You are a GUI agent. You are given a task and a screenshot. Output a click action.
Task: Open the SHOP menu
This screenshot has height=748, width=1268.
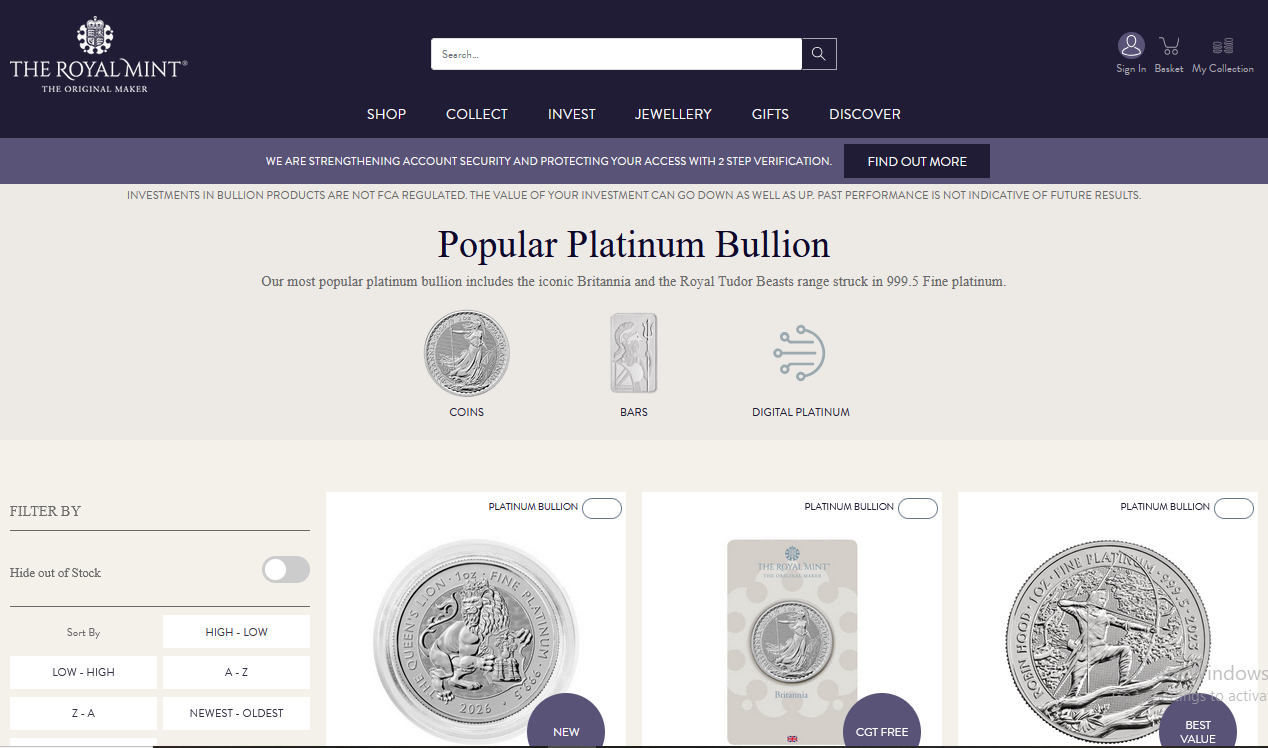pos(386,114)
